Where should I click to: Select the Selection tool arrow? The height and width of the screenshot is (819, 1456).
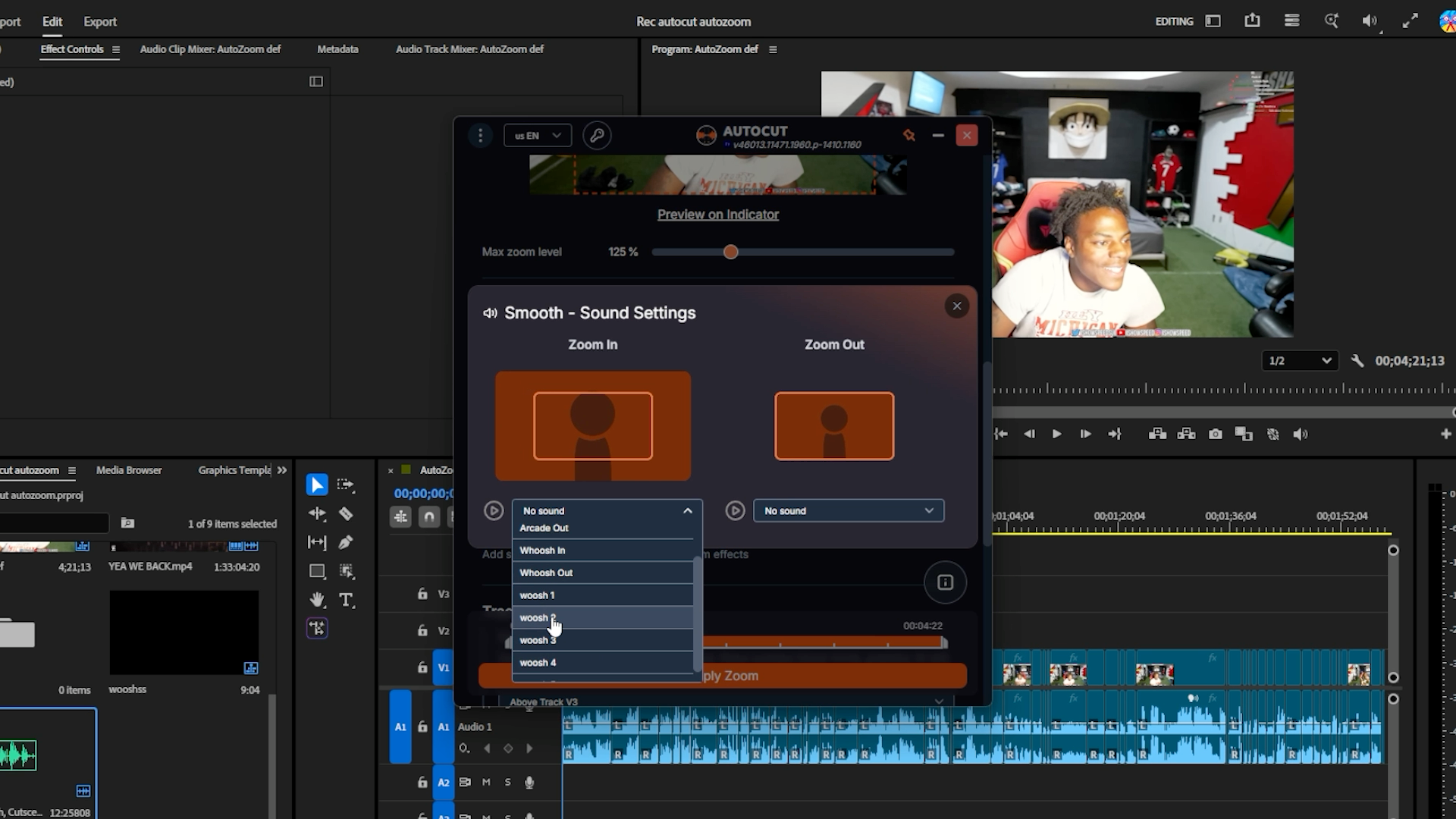point(317,485)
